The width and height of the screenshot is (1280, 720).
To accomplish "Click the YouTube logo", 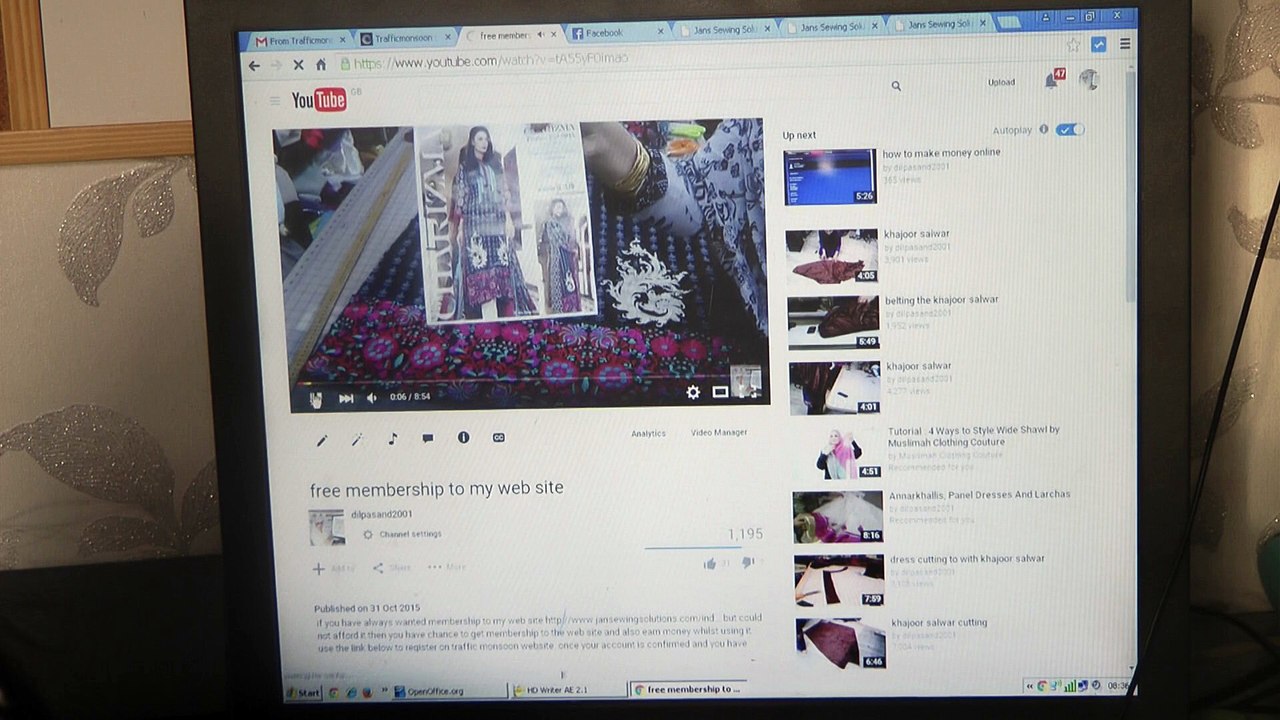I will point(319,99).
